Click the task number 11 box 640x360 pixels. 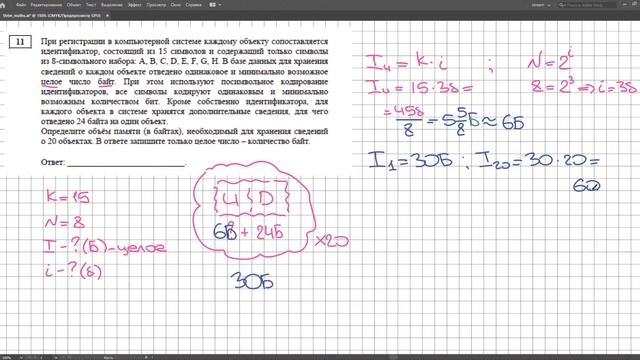point(20,42)
